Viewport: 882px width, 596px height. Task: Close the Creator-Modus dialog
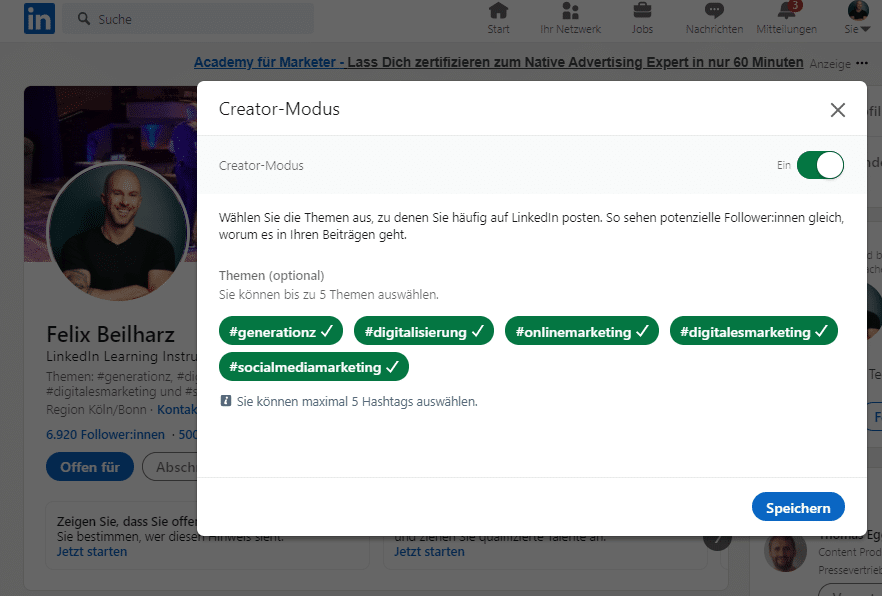838,110
